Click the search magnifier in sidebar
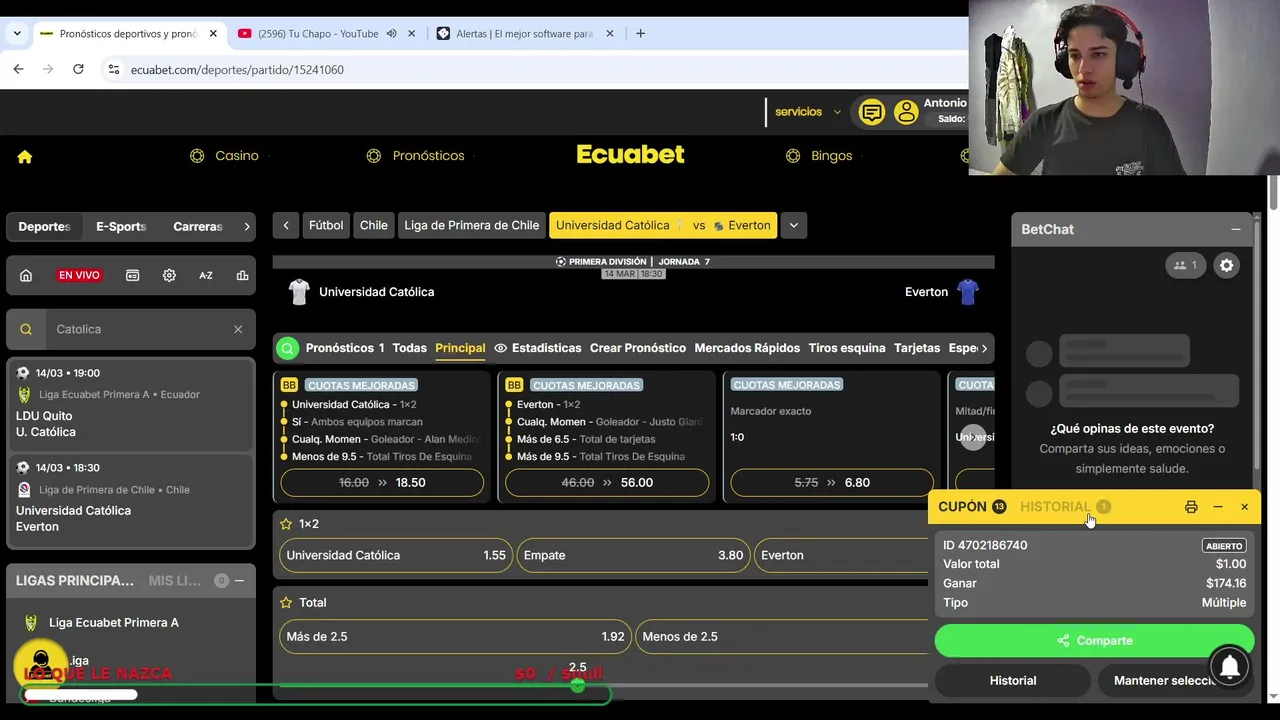The image size is (1280, 720). click(26, 329)
